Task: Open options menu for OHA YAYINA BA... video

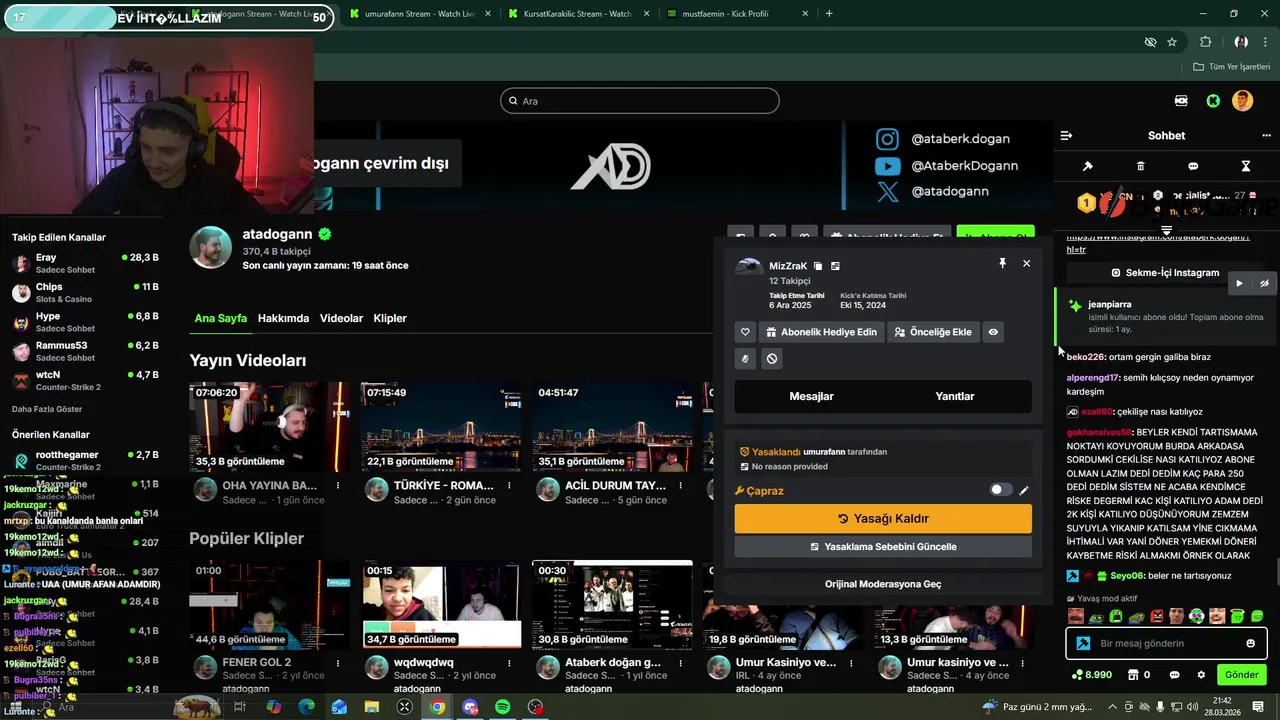Action: (338, 485)
